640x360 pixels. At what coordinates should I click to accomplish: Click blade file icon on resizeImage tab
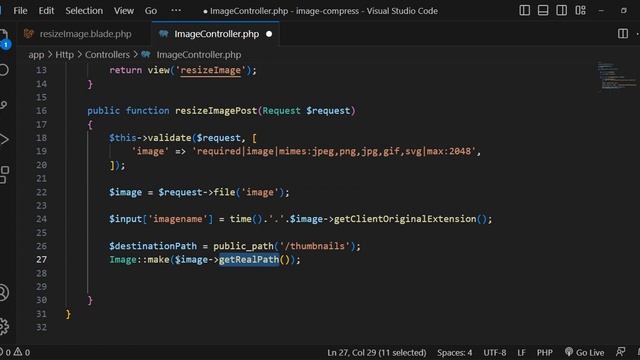pyautogui.click(x=29, y=33)
